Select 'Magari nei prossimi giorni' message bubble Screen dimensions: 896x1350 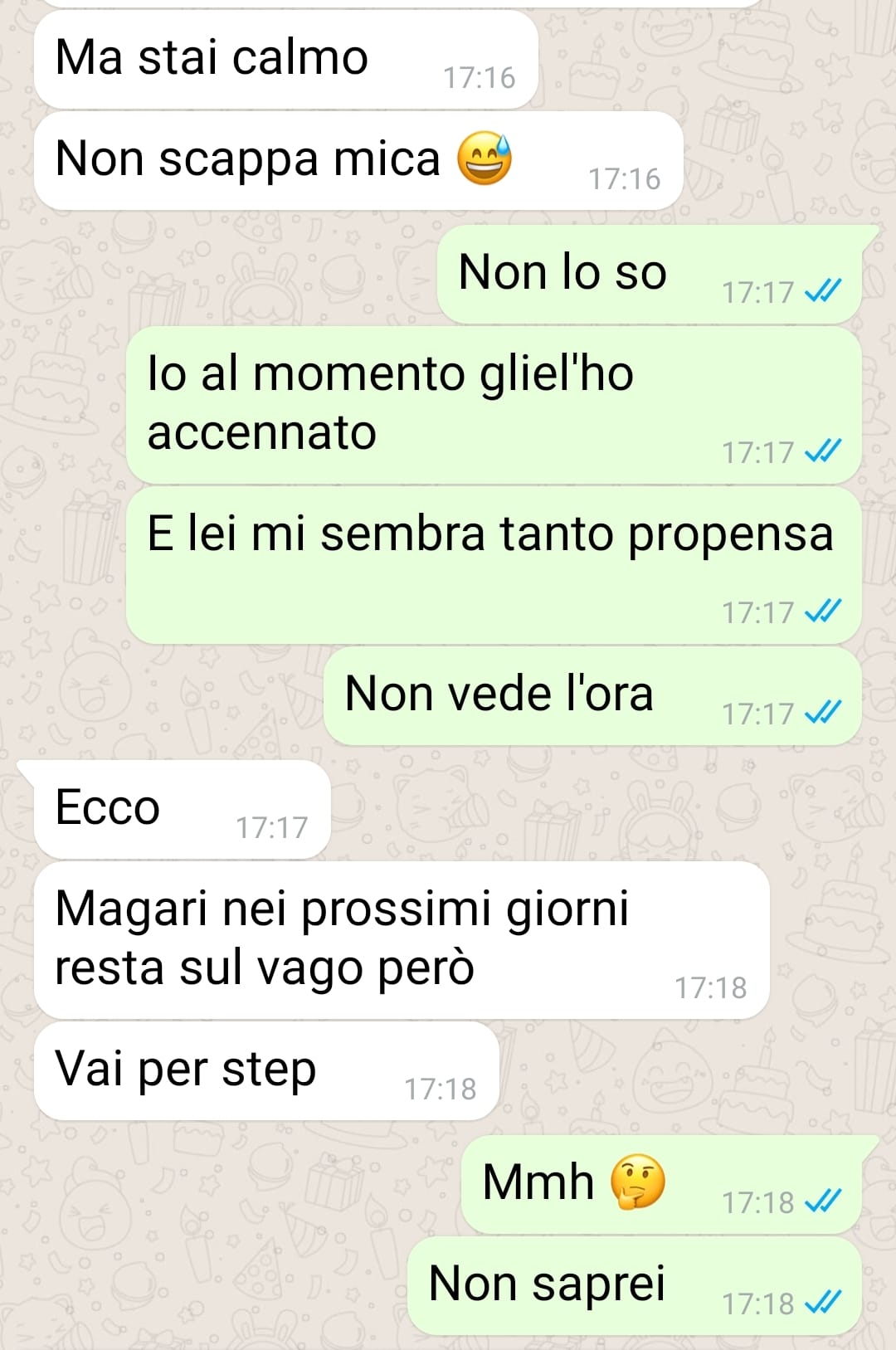click(x=402, y=940)
